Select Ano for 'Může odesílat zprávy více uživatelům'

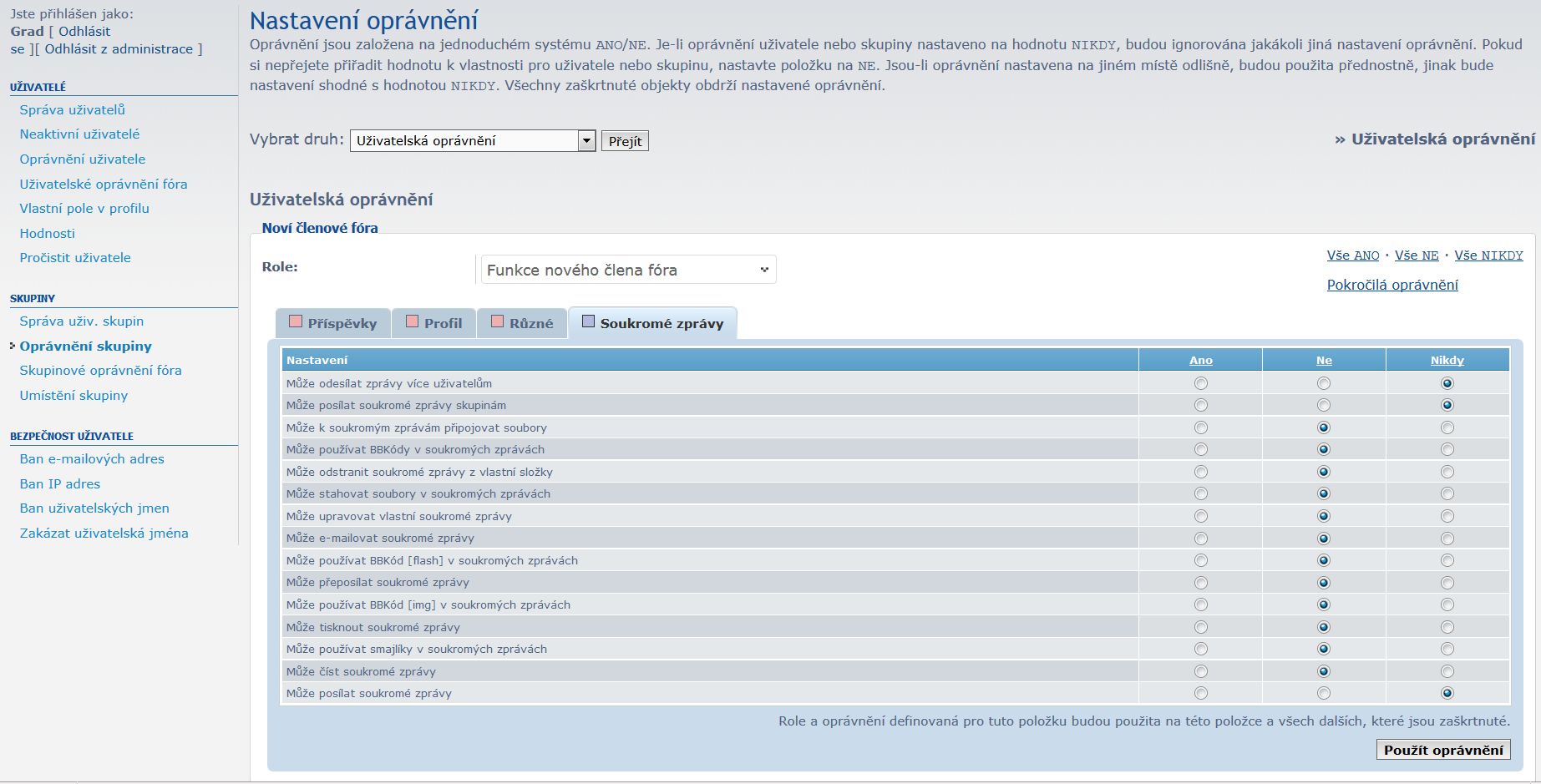[1200, 383]
